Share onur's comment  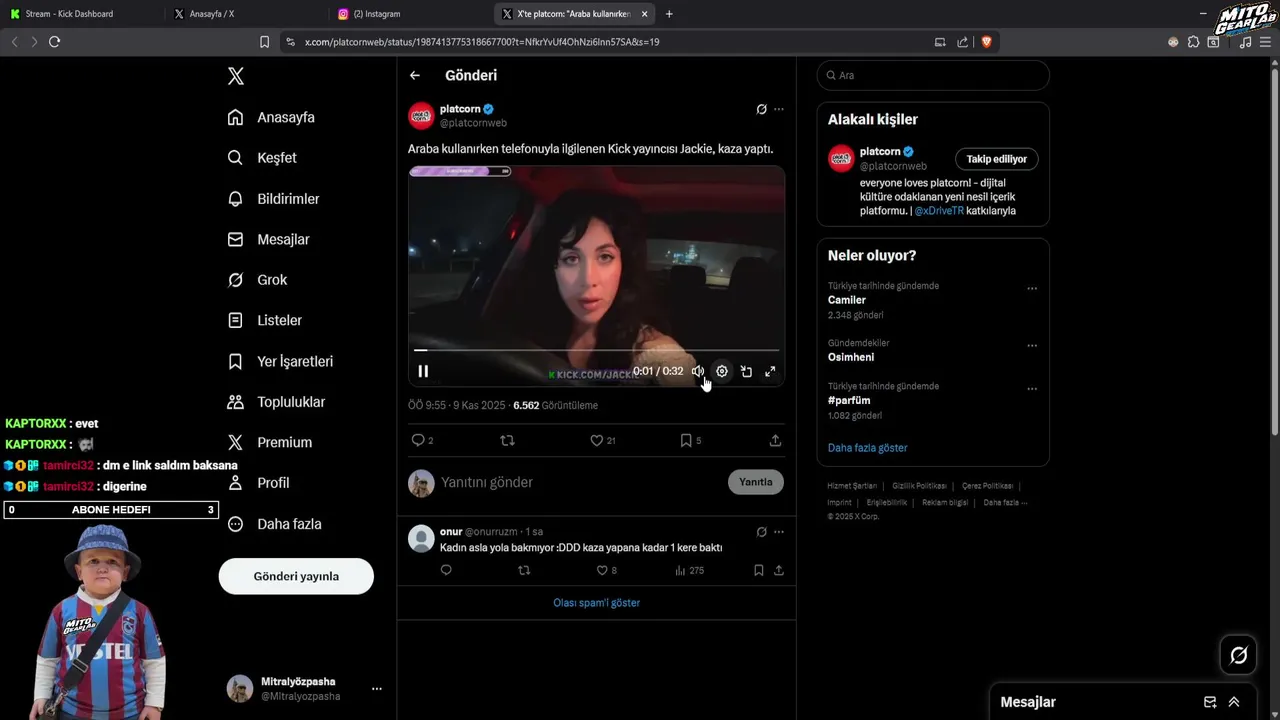779,570
